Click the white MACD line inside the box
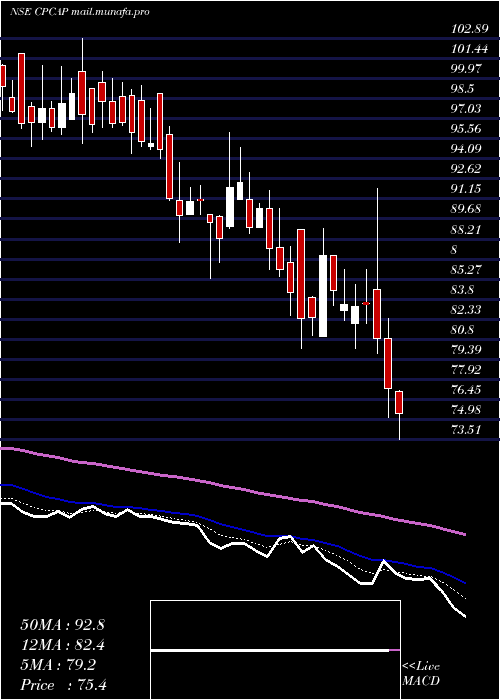This screenshot has width=500, height=700. 270,651
